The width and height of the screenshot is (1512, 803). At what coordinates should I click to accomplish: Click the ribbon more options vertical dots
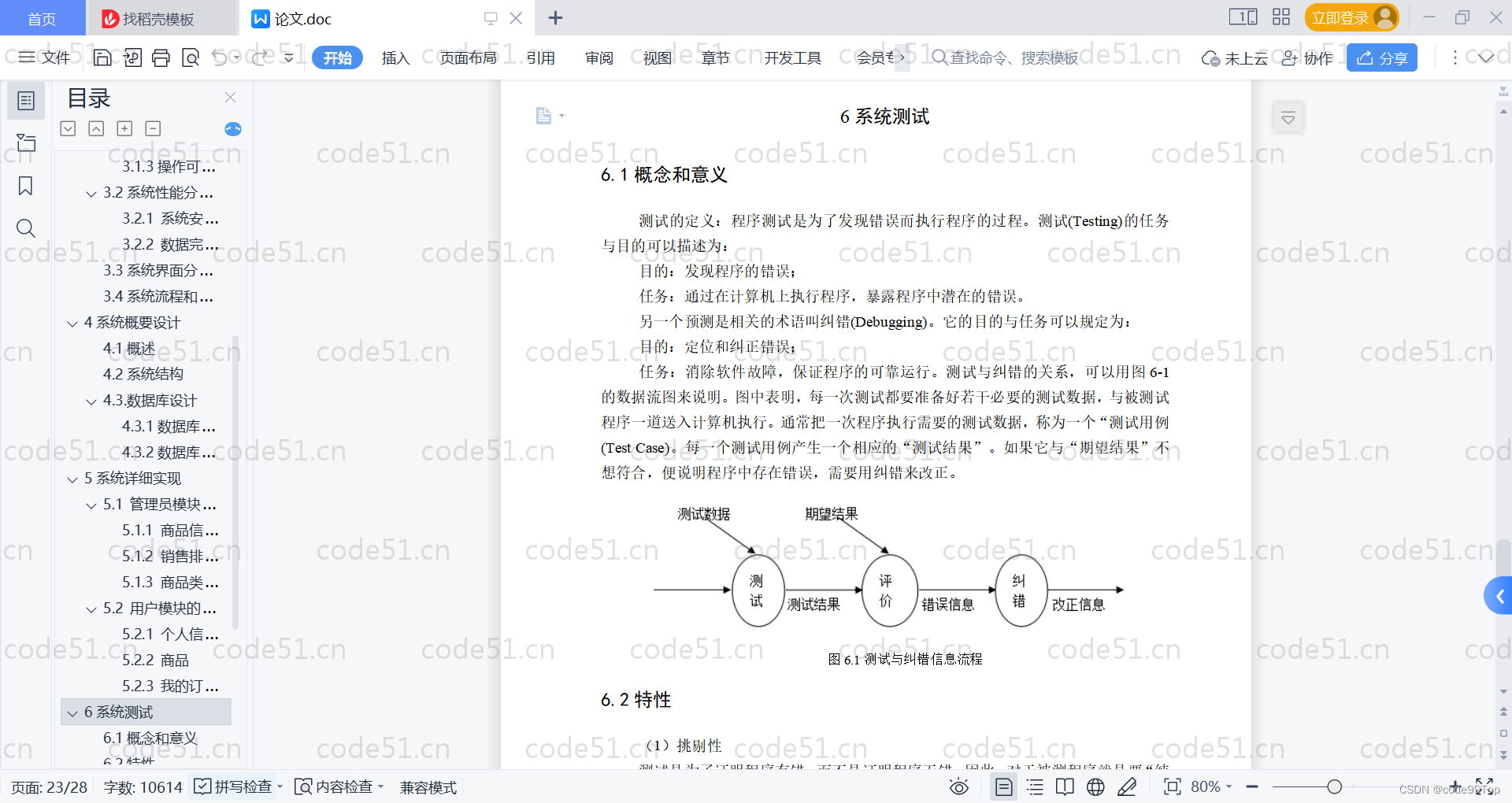[x=1455, y=57]
